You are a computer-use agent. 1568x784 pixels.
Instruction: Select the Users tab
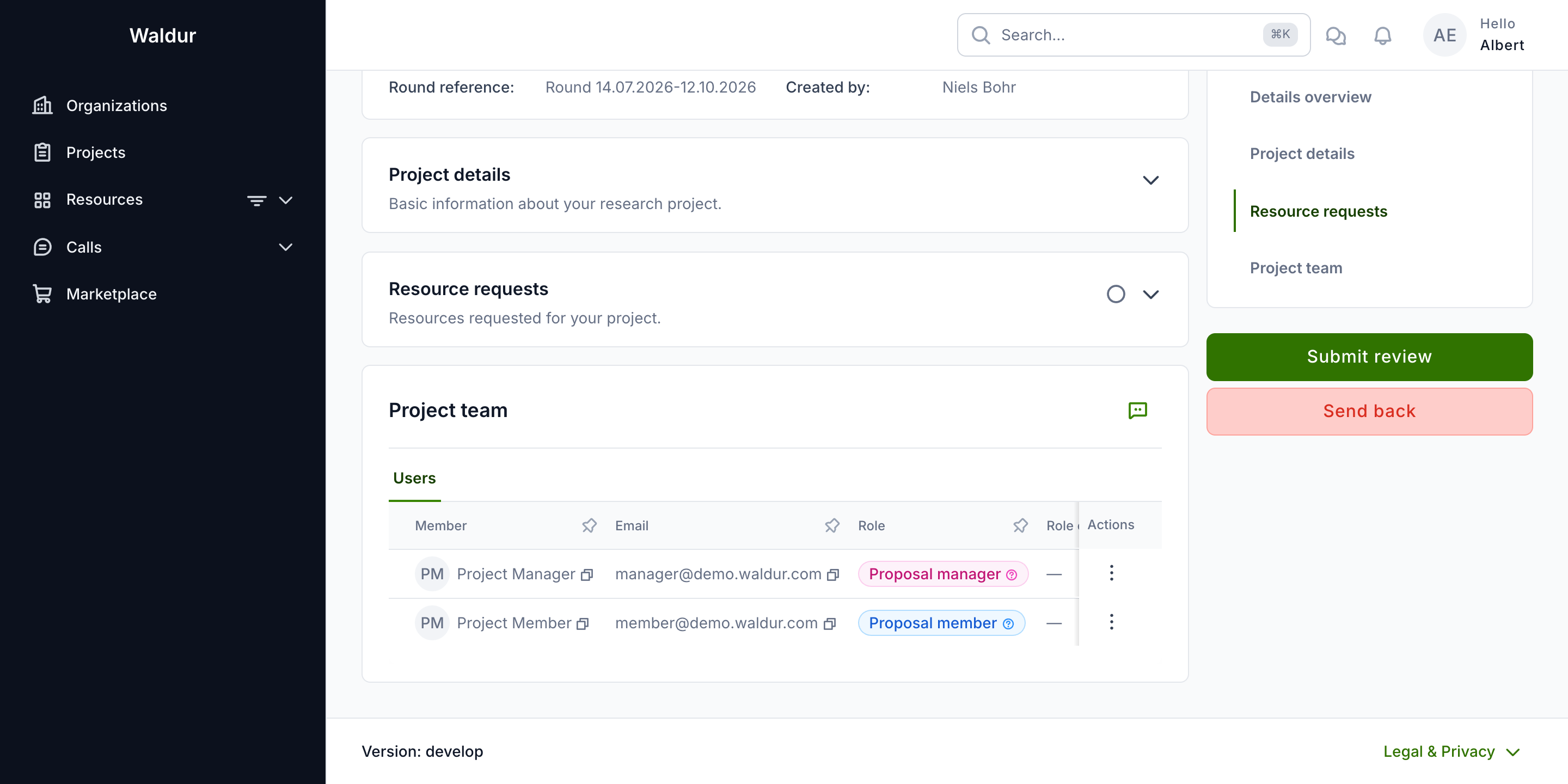click(x=414, y=478)
